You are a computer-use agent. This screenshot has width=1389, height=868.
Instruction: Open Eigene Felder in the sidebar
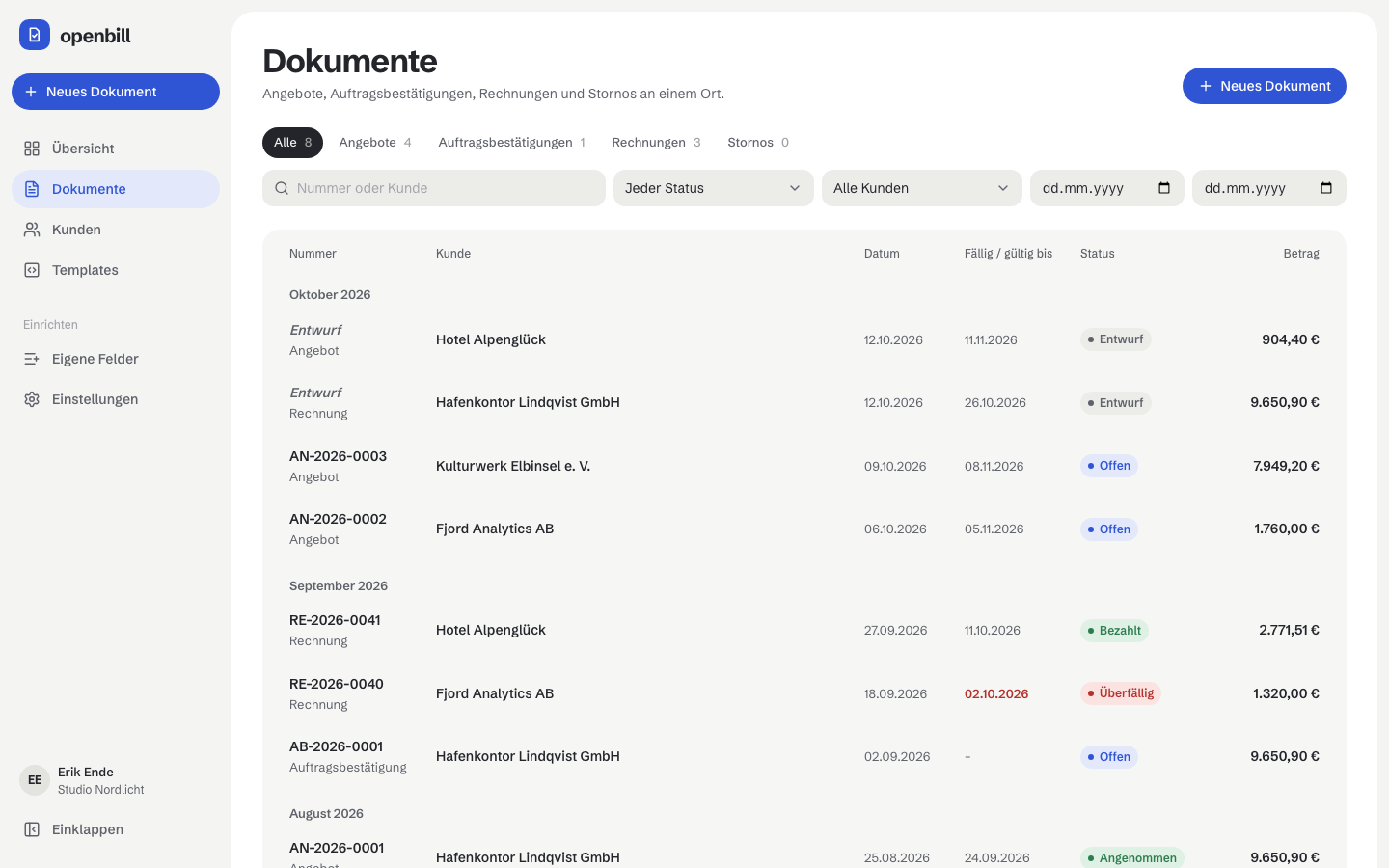[116, 359]
